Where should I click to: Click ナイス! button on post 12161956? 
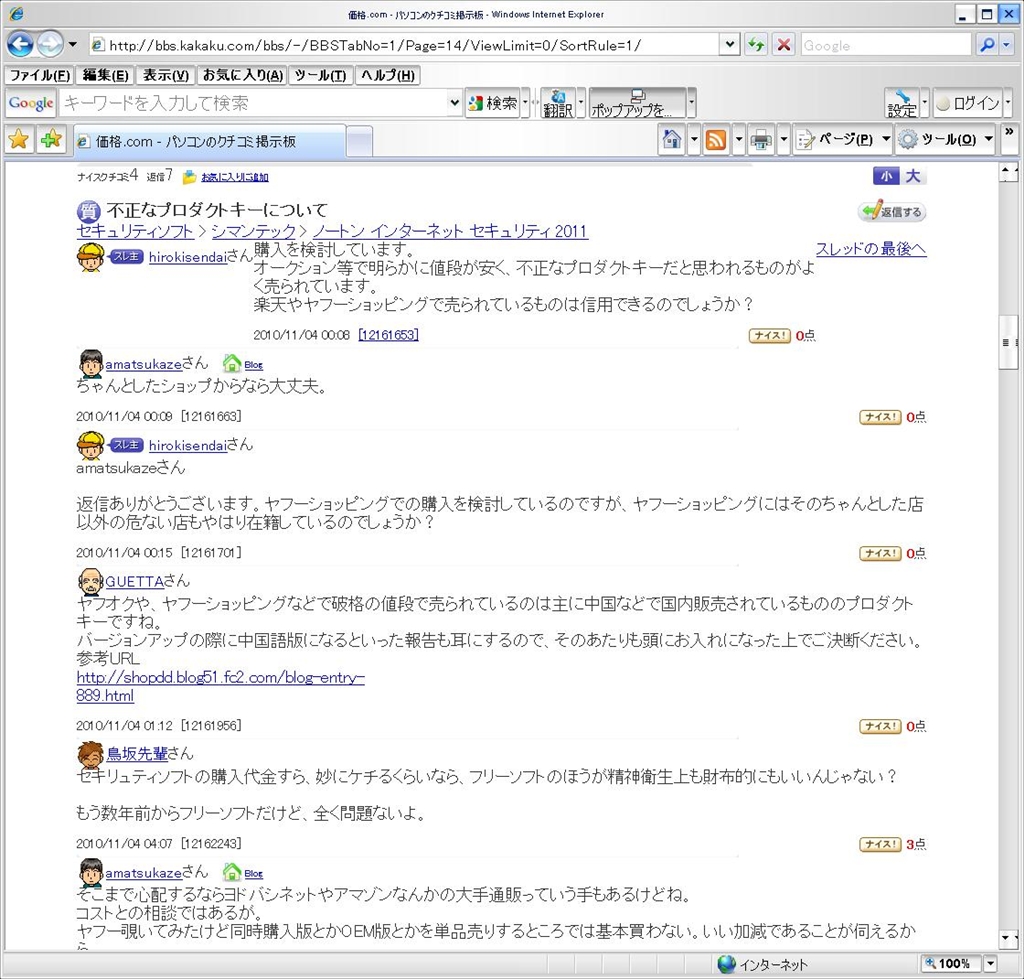click(x=880, y=726)
